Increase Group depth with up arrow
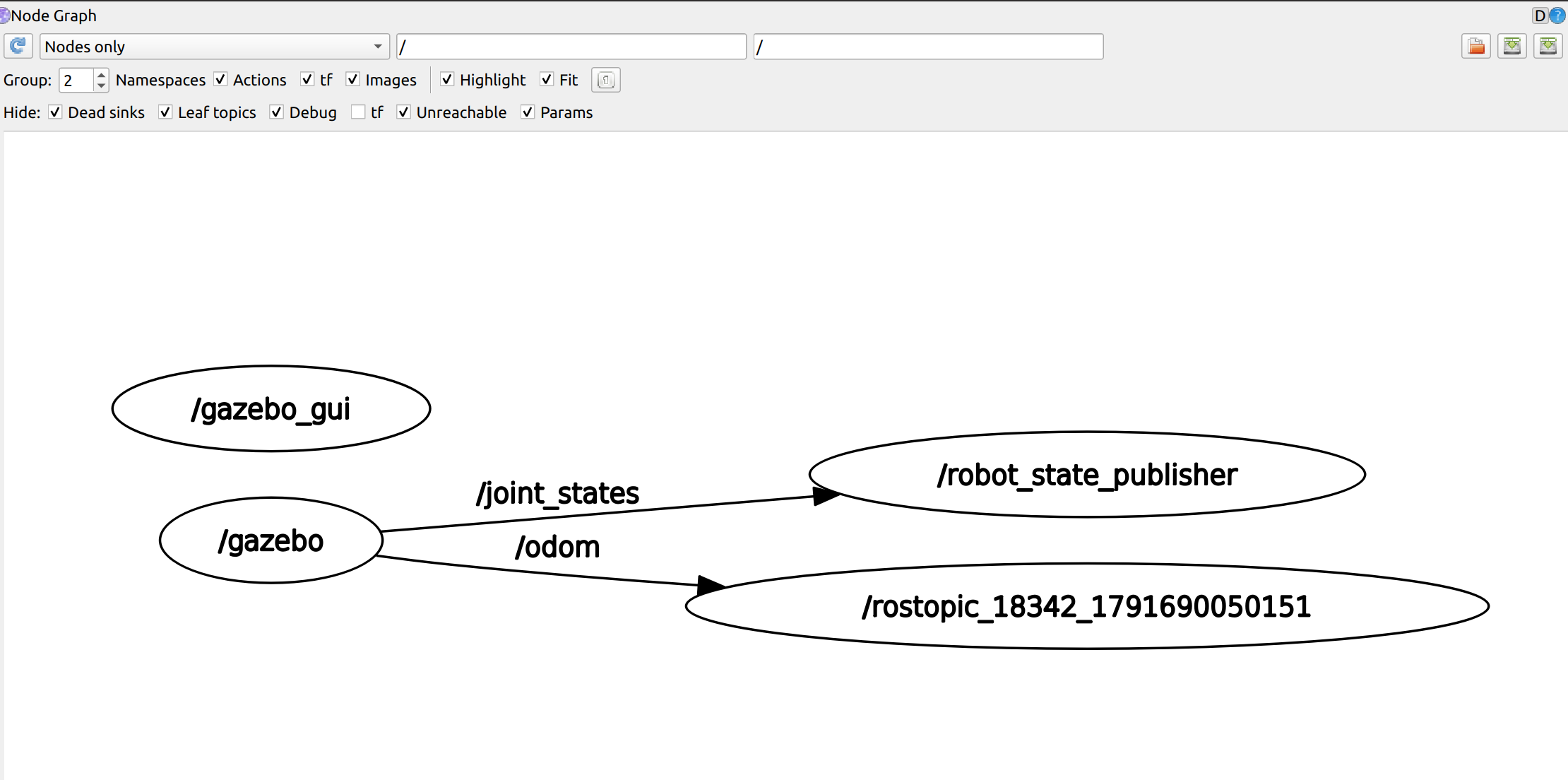Viewport: 1568px width, 780px height. point(101,74)
